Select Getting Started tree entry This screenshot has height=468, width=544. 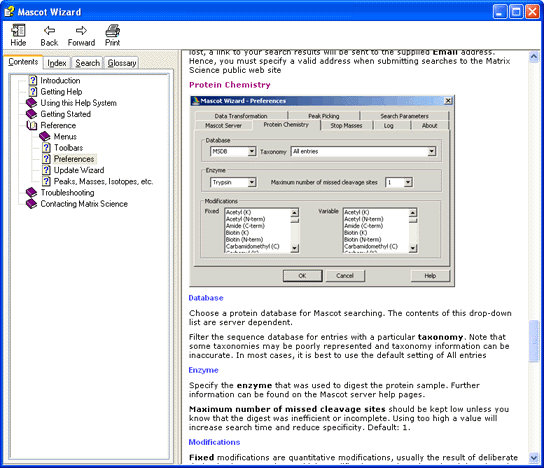click(x=66, y=114)
